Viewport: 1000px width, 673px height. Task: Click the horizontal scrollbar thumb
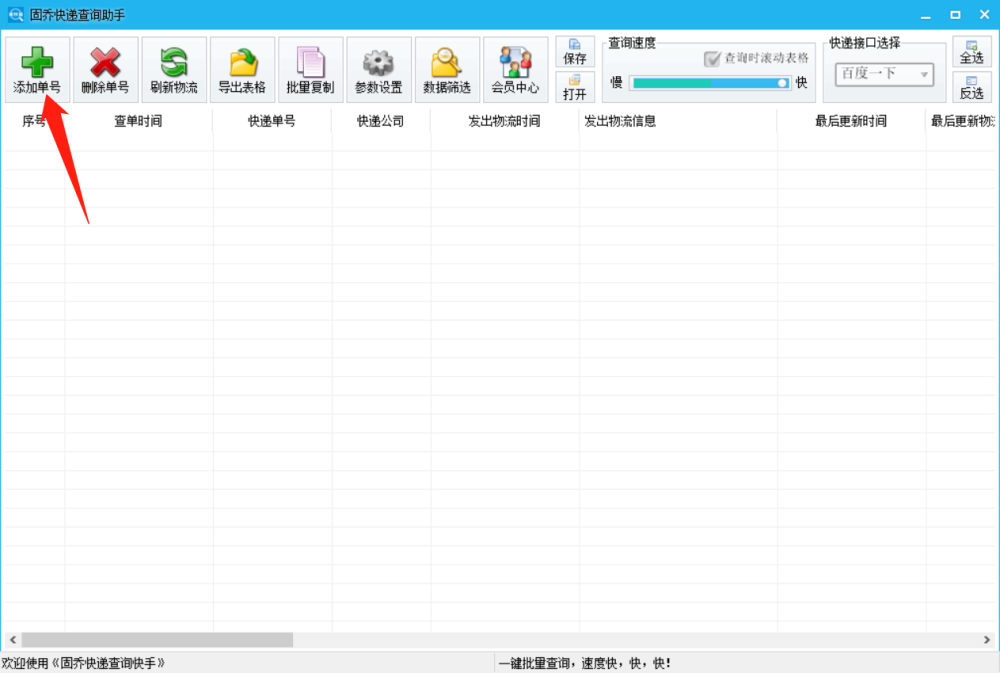157,639
